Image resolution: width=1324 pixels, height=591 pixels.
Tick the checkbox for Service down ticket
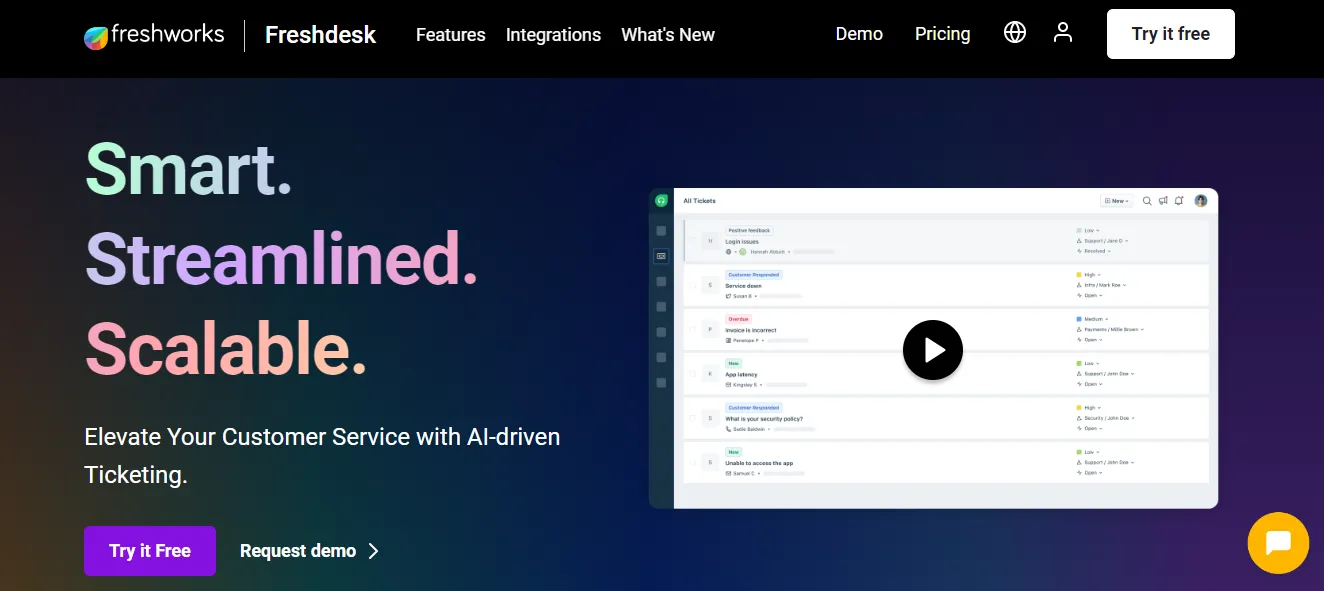[x=692, y=285]
